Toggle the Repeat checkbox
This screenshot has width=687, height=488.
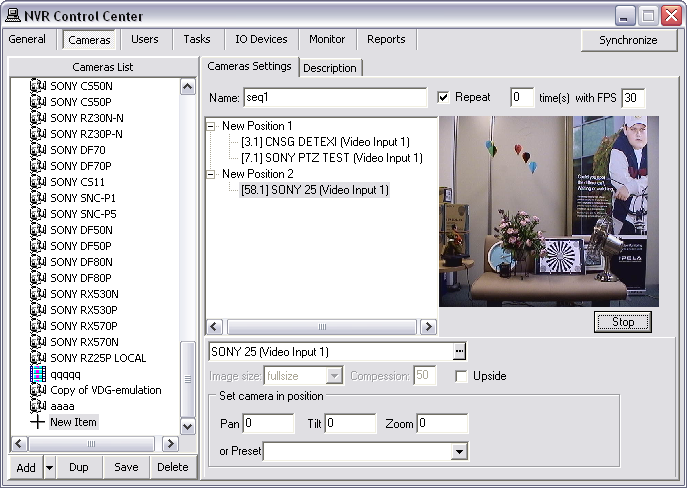(443, 97)
